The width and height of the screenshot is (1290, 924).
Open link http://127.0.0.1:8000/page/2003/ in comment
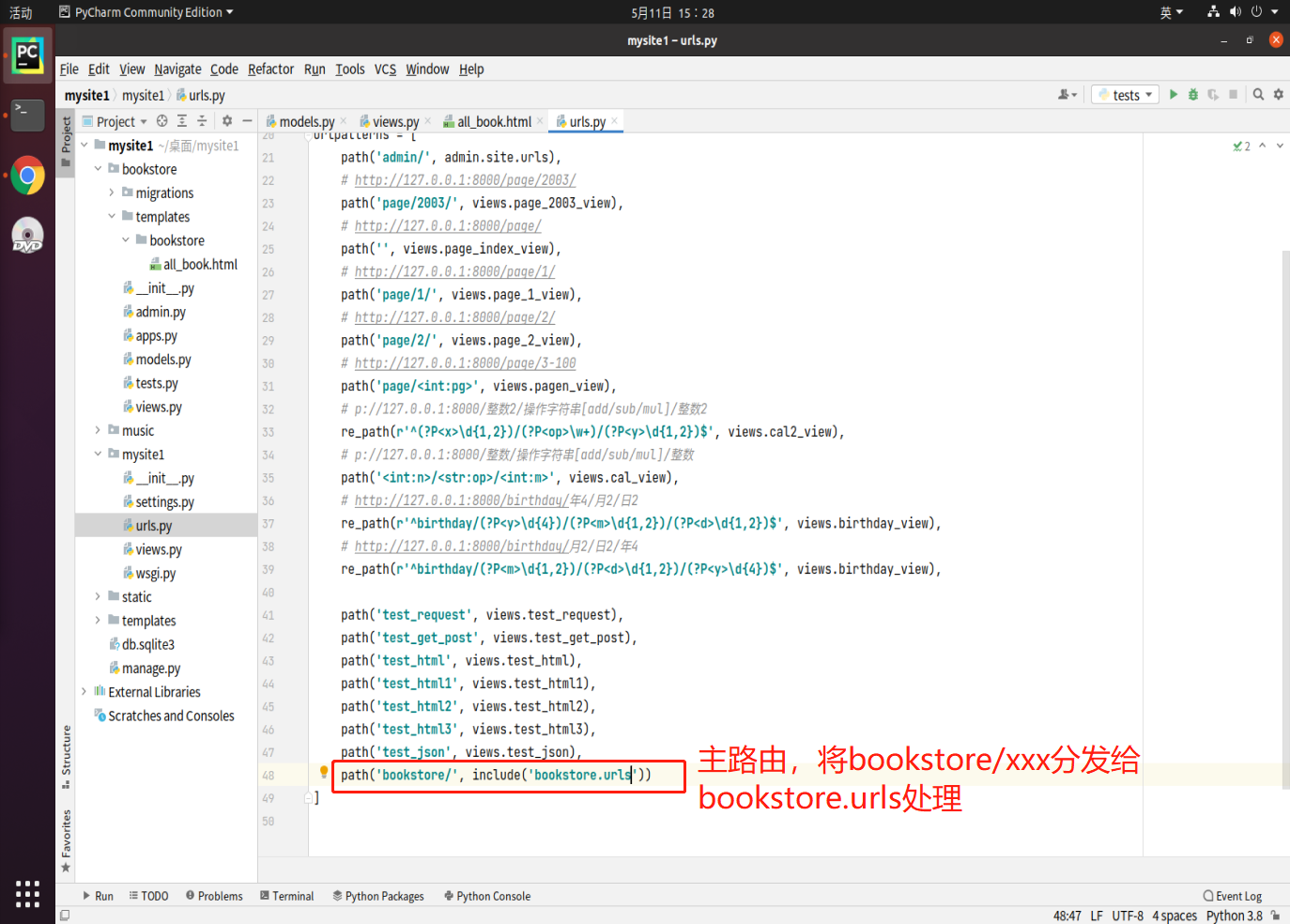[x=465, y=179]
